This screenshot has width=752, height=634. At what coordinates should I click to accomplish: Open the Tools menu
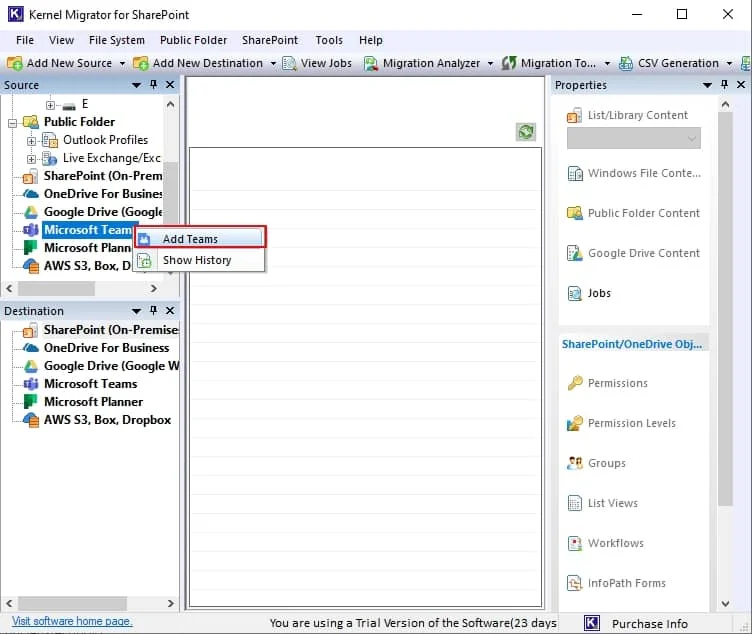[x=329, y=40]
